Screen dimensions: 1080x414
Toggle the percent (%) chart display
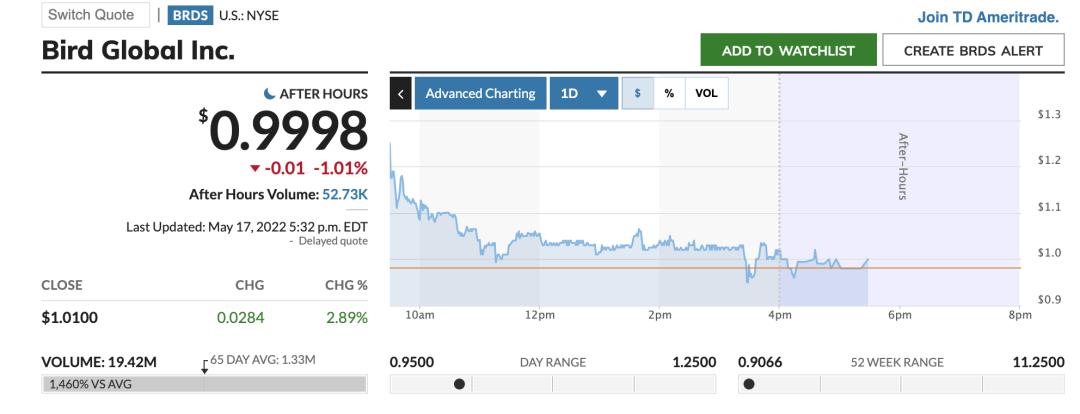tap(669, 93)
